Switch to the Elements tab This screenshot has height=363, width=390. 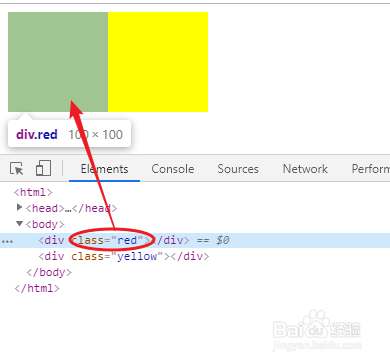(104, 169)
